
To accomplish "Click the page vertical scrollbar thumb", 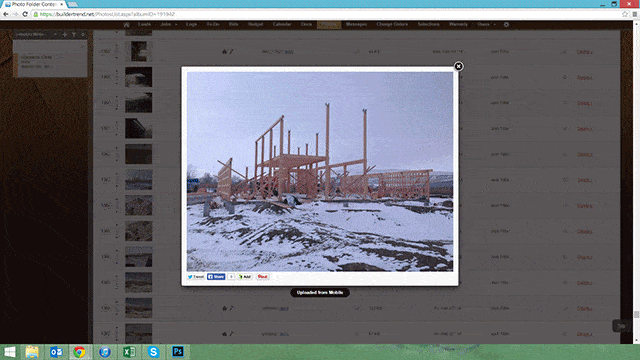I will (636, 314).
